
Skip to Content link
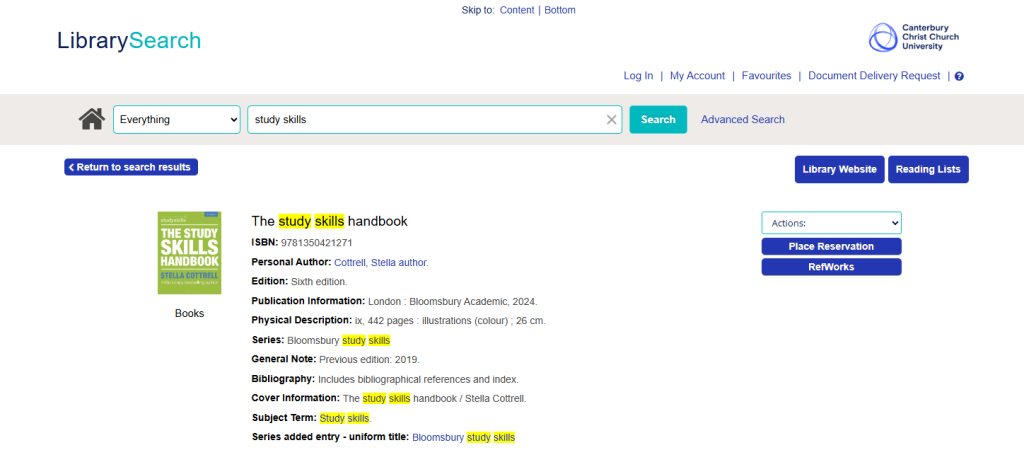(x=517, y=10)
